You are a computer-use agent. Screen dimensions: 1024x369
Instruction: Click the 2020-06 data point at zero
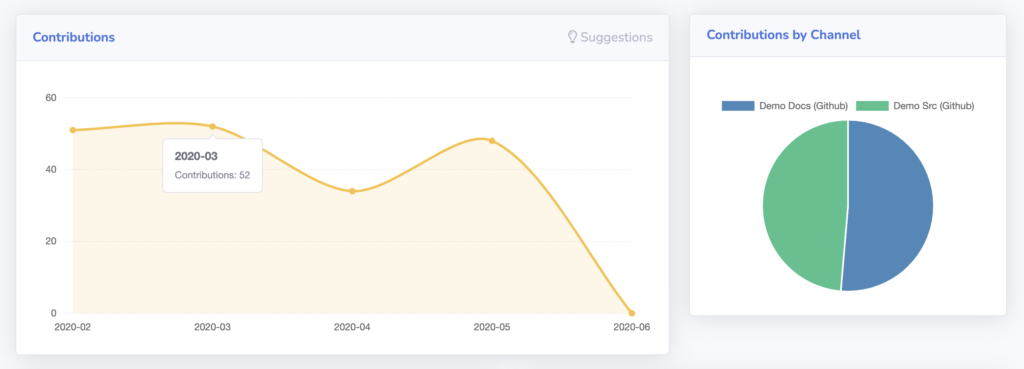click(x=632, y=313)
